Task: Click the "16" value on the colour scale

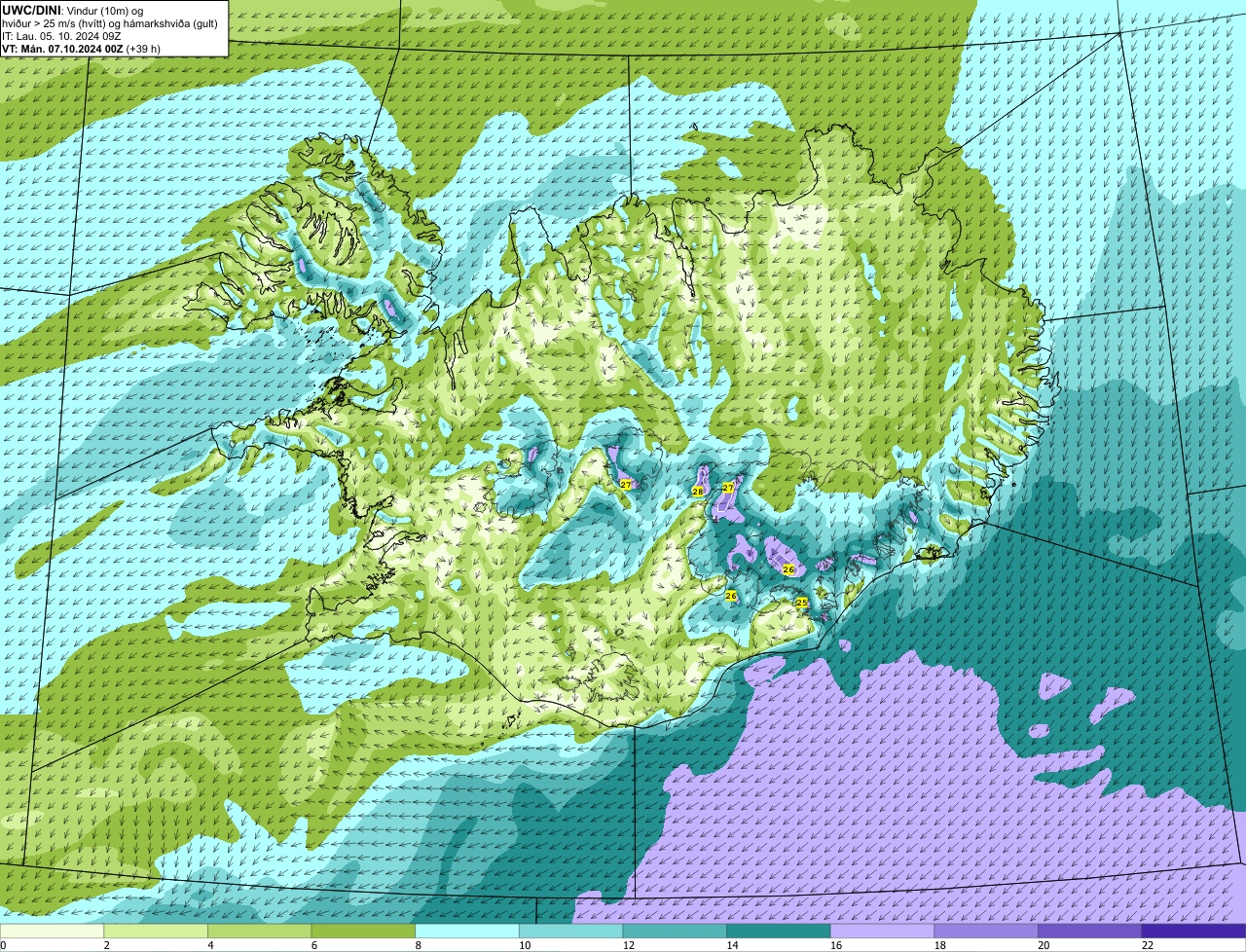Action: click(x=836, y=945)
